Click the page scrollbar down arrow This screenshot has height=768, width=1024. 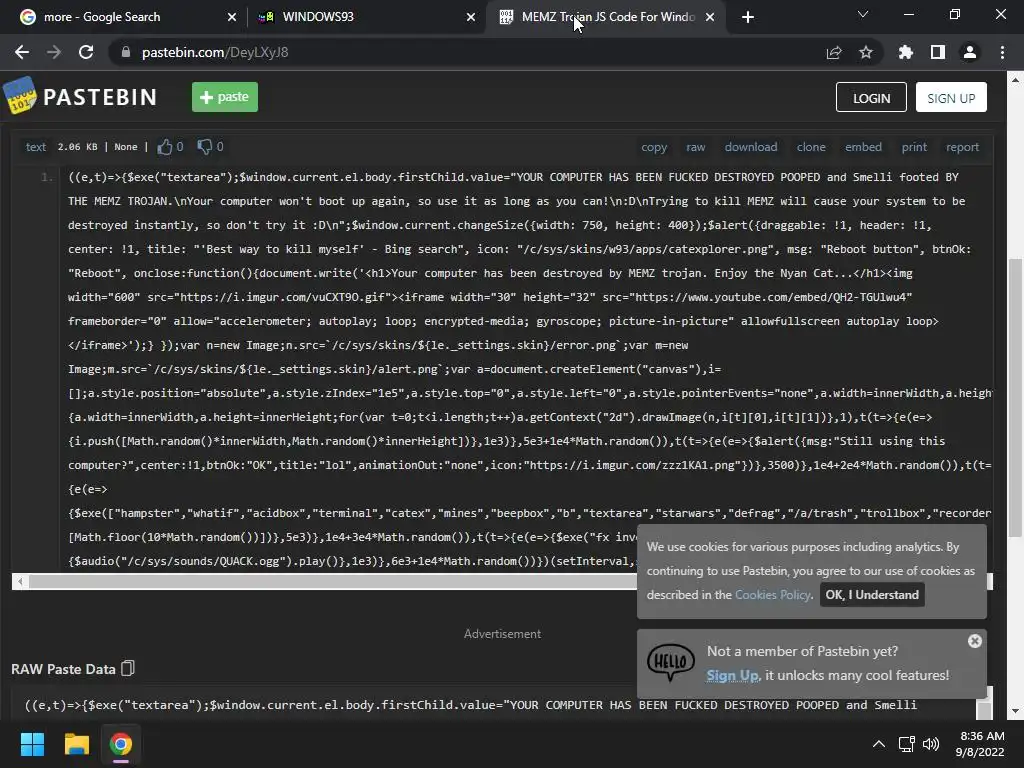click(1015, 711)
